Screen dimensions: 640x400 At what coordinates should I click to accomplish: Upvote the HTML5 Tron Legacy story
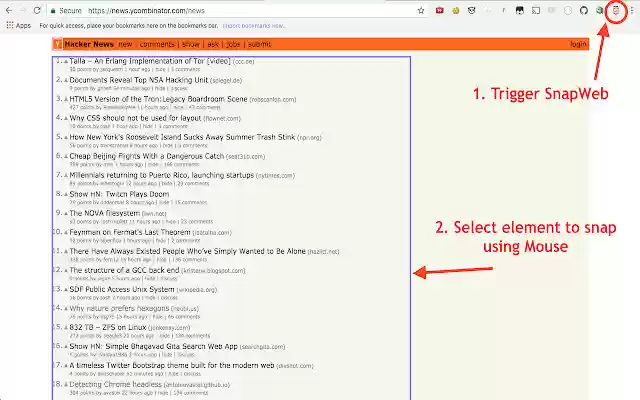click(66, 100)
